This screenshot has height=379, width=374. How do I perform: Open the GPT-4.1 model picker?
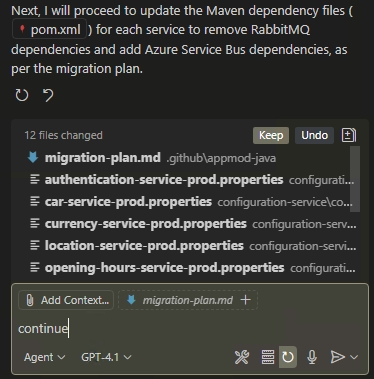click(106, 357)
